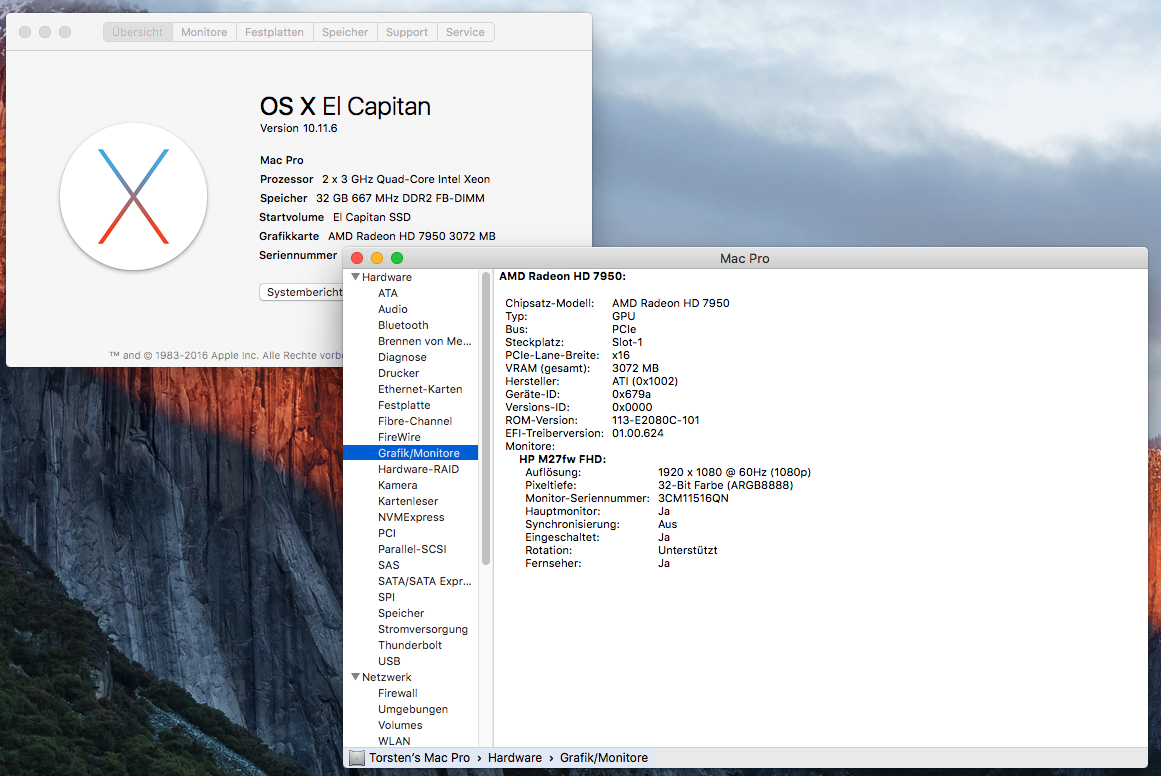Select Festplatte in the sidebar
This screenshot has width=1161, height=776.
pyautogui.click(x=404, y=405)
